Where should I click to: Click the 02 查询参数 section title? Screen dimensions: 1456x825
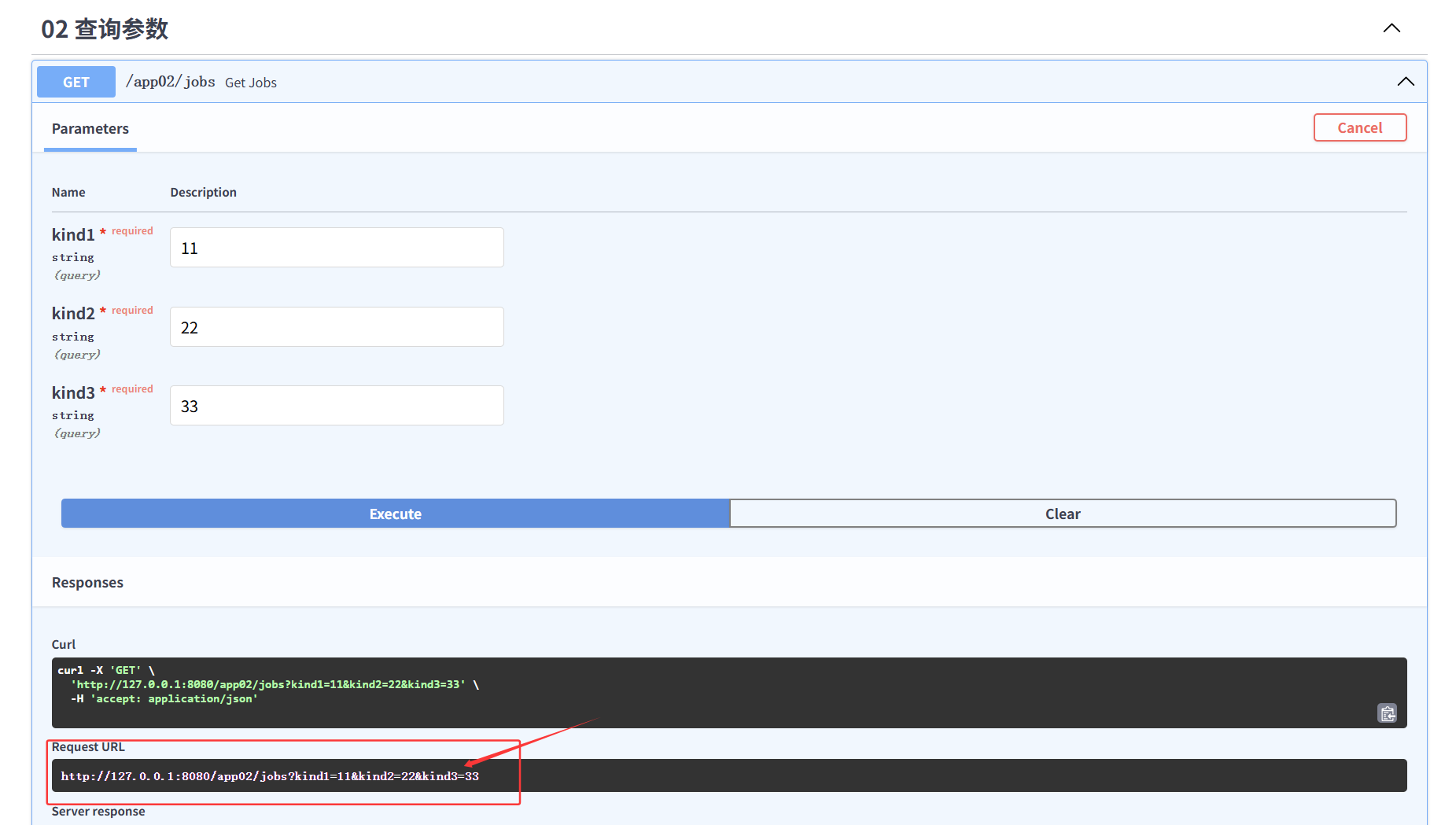point(105,29)
